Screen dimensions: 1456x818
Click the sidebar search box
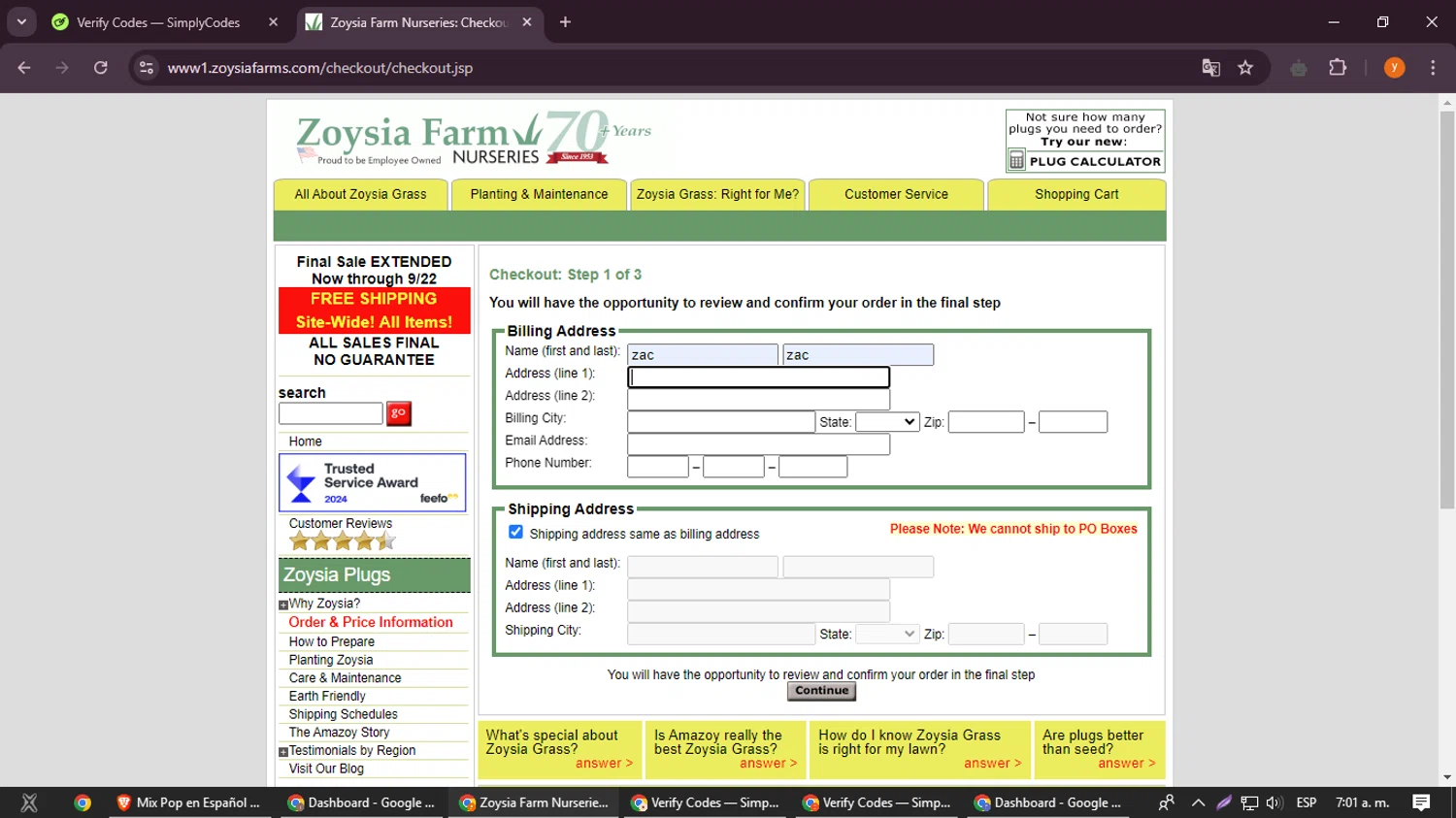(331, 413)
